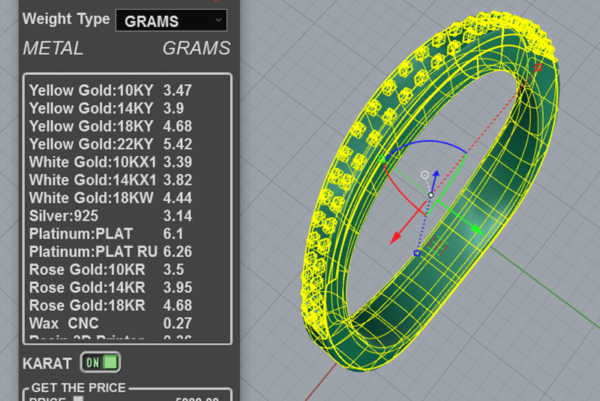
Task: Select the Silver:925 row
Action: point(127,216)
